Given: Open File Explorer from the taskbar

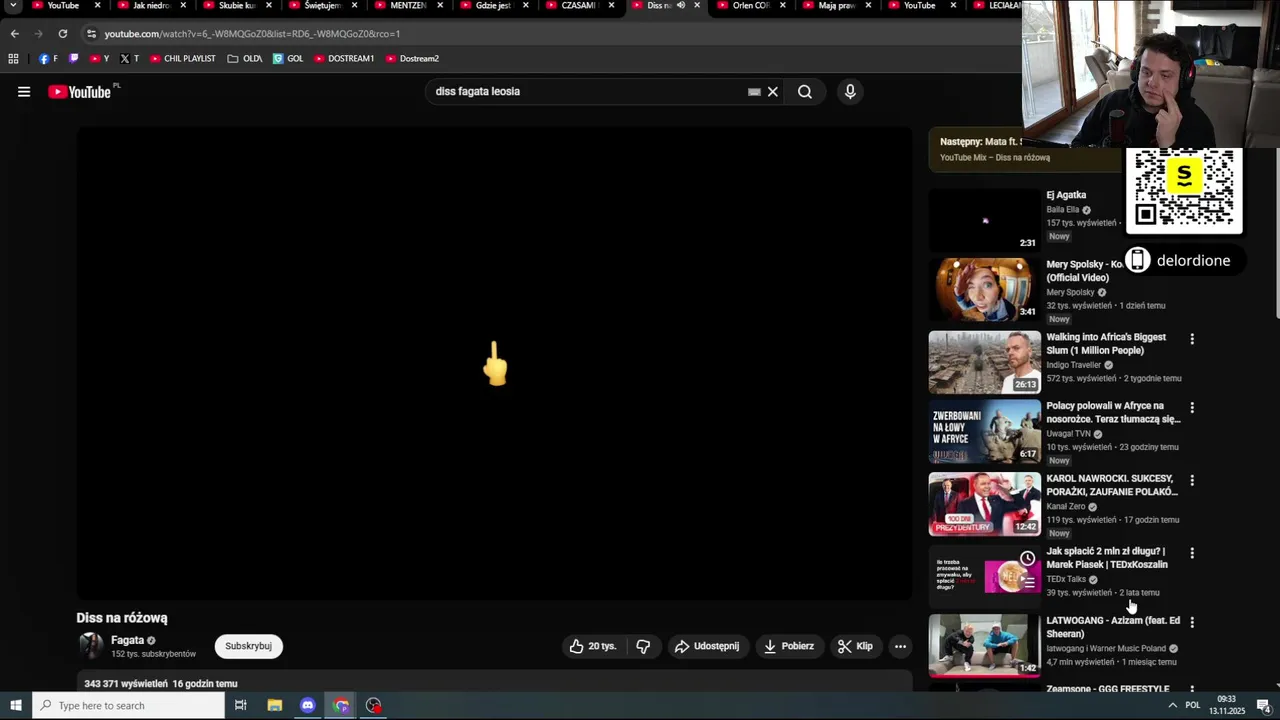Looking at the screenshot, I should 275,705.
